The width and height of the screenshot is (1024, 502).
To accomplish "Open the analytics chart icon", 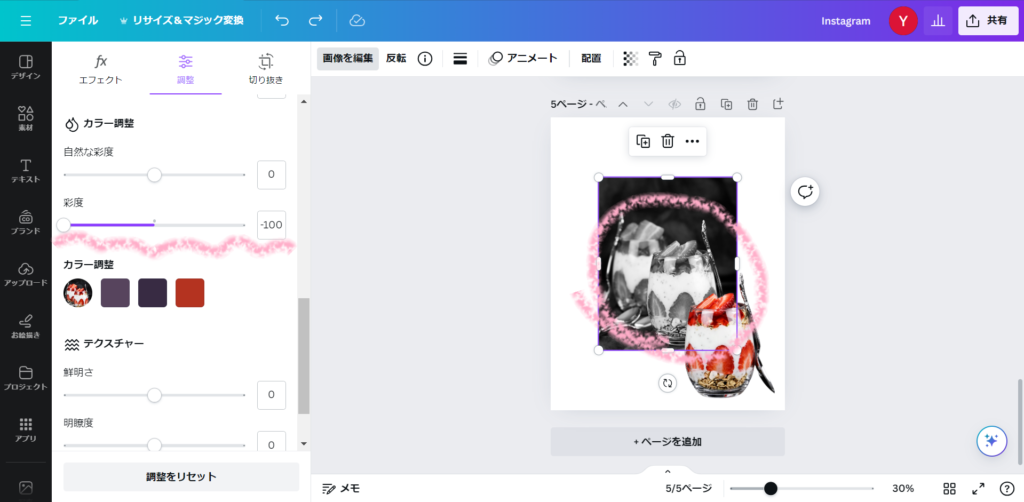I will [x=938, y=21].
